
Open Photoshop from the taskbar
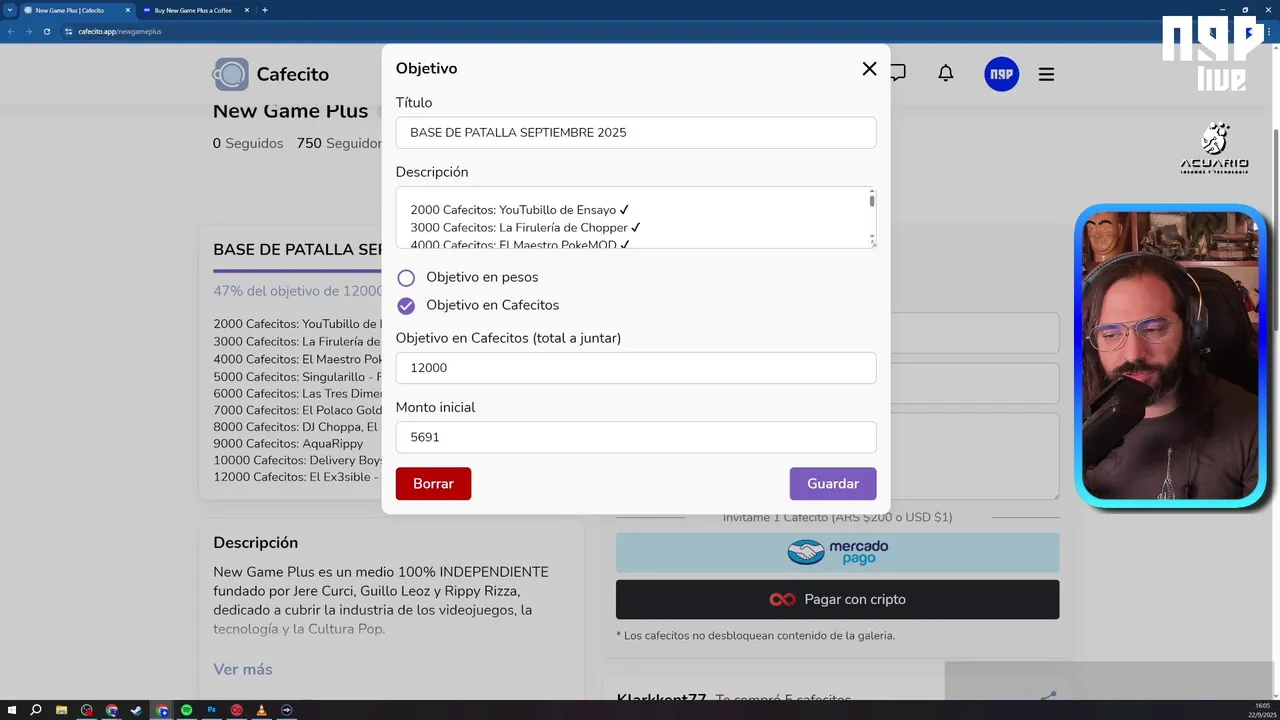[x=212, y=710]
